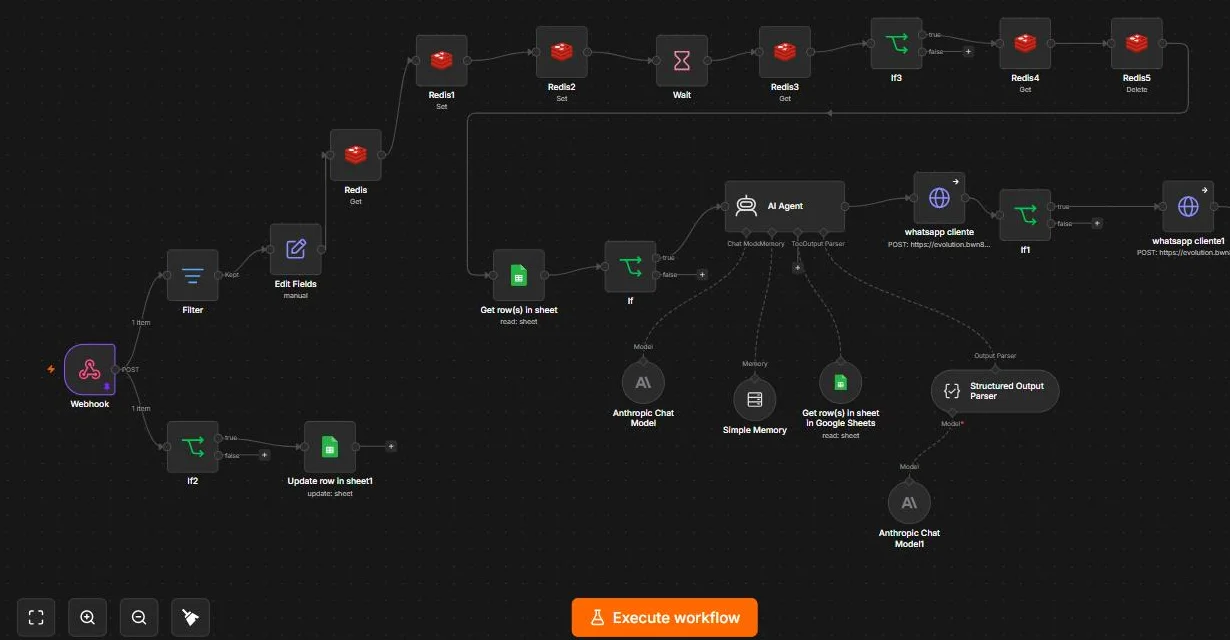This screenshot has height=640, width=1230.
Task: Select the Redis3 Get node
Action: [785, 53]
